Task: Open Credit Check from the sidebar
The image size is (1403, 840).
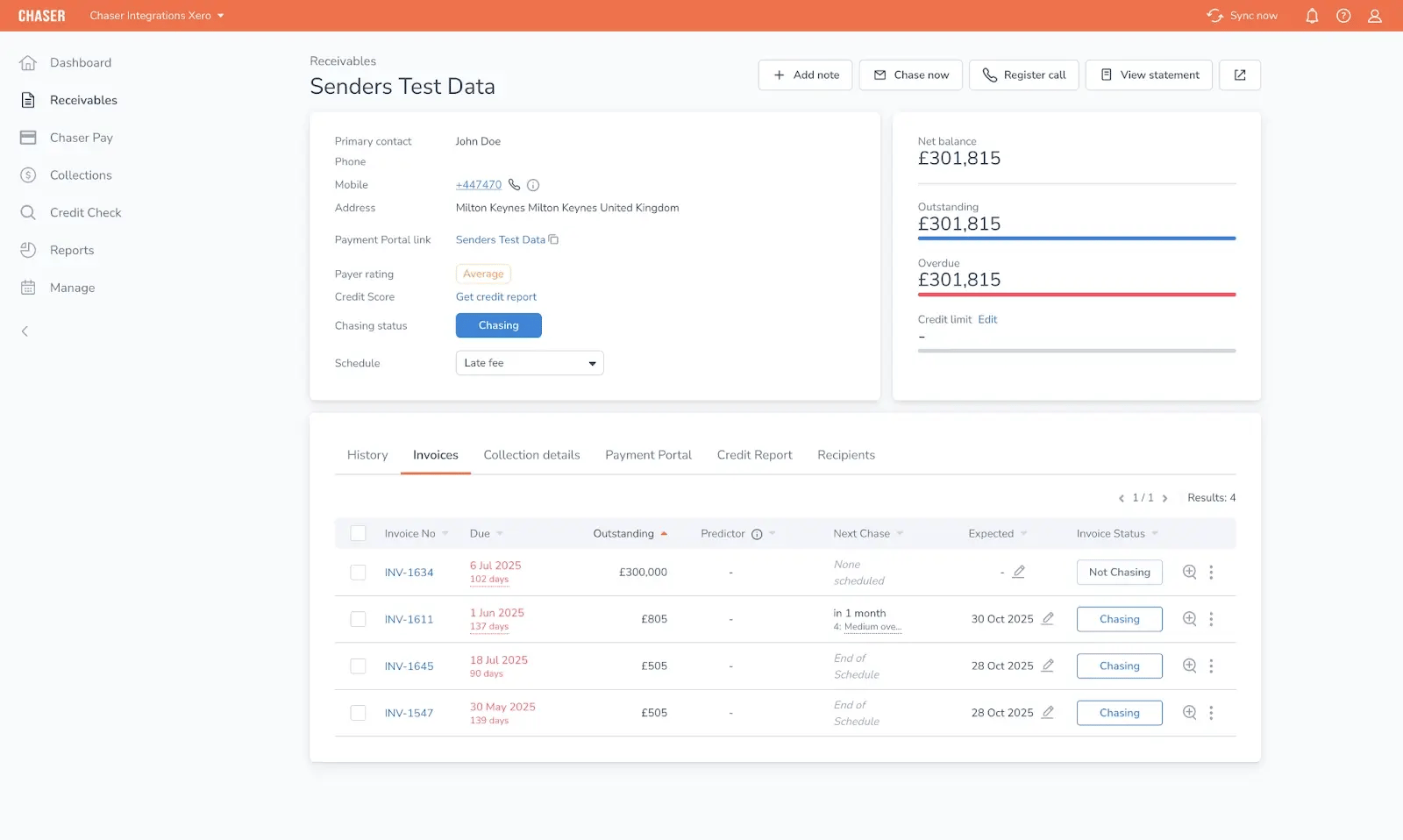Action: click(x=84, y=212)
